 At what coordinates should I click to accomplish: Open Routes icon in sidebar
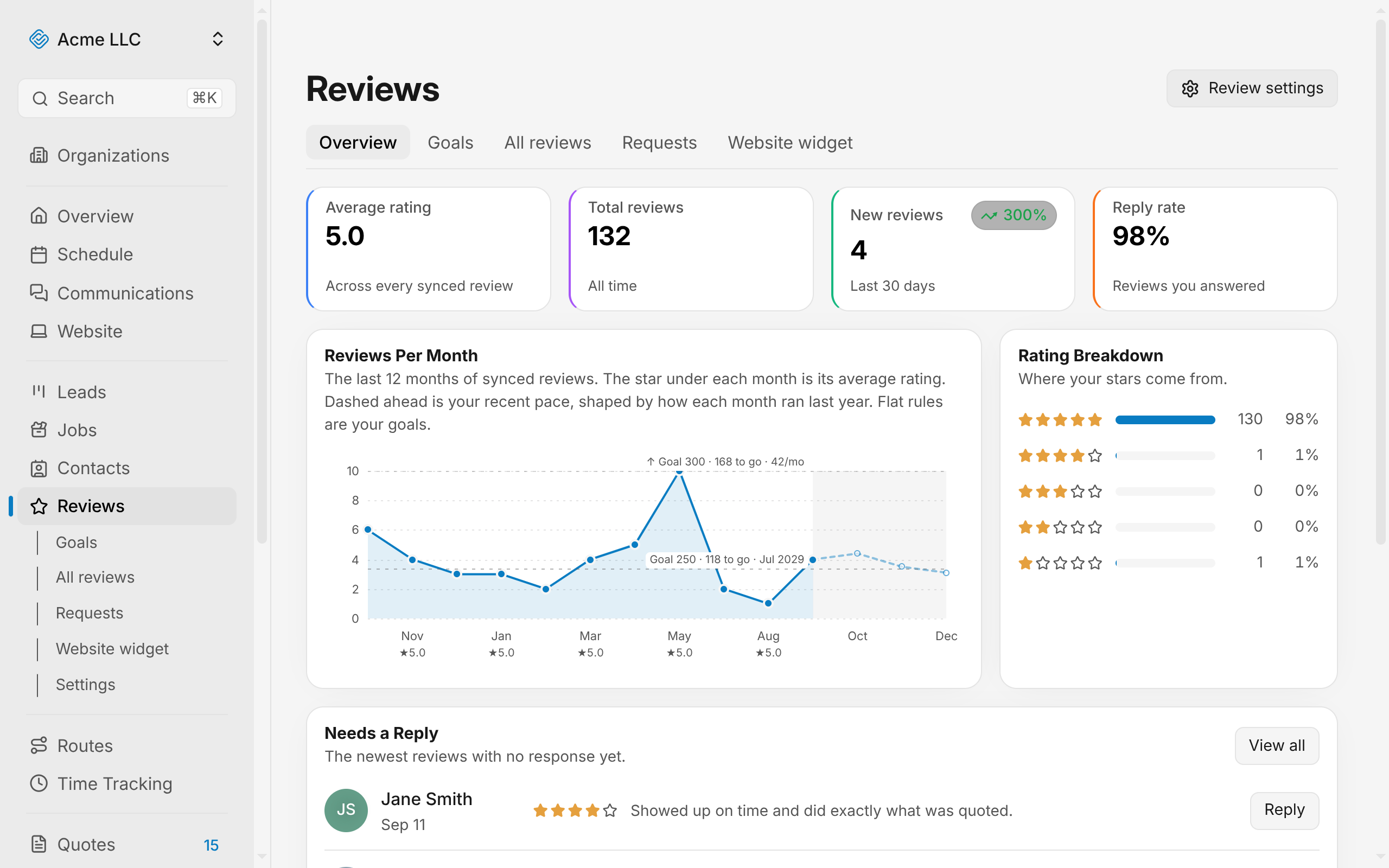(39, 745)
